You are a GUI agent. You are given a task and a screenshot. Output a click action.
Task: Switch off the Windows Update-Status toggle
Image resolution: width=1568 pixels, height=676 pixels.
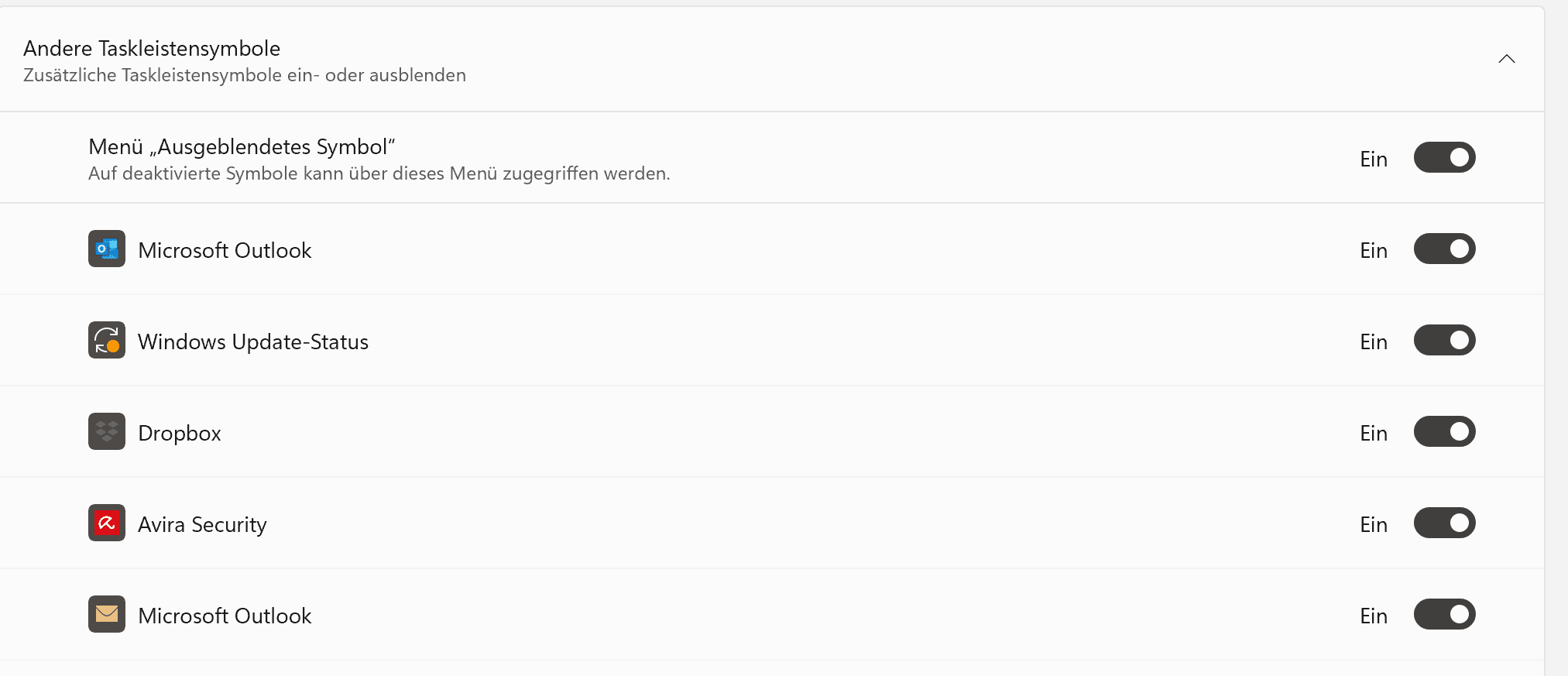tap(1444, 341)
